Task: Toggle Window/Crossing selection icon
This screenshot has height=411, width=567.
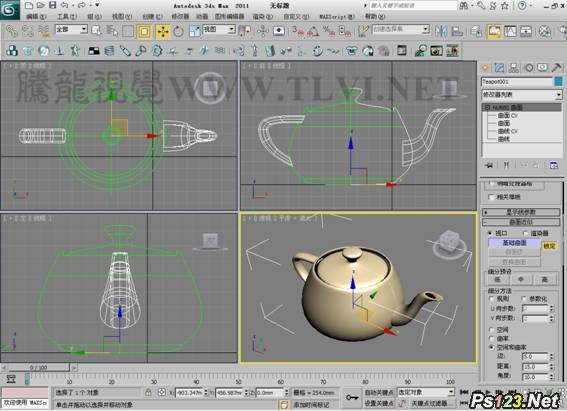Action: pos(144,31)
